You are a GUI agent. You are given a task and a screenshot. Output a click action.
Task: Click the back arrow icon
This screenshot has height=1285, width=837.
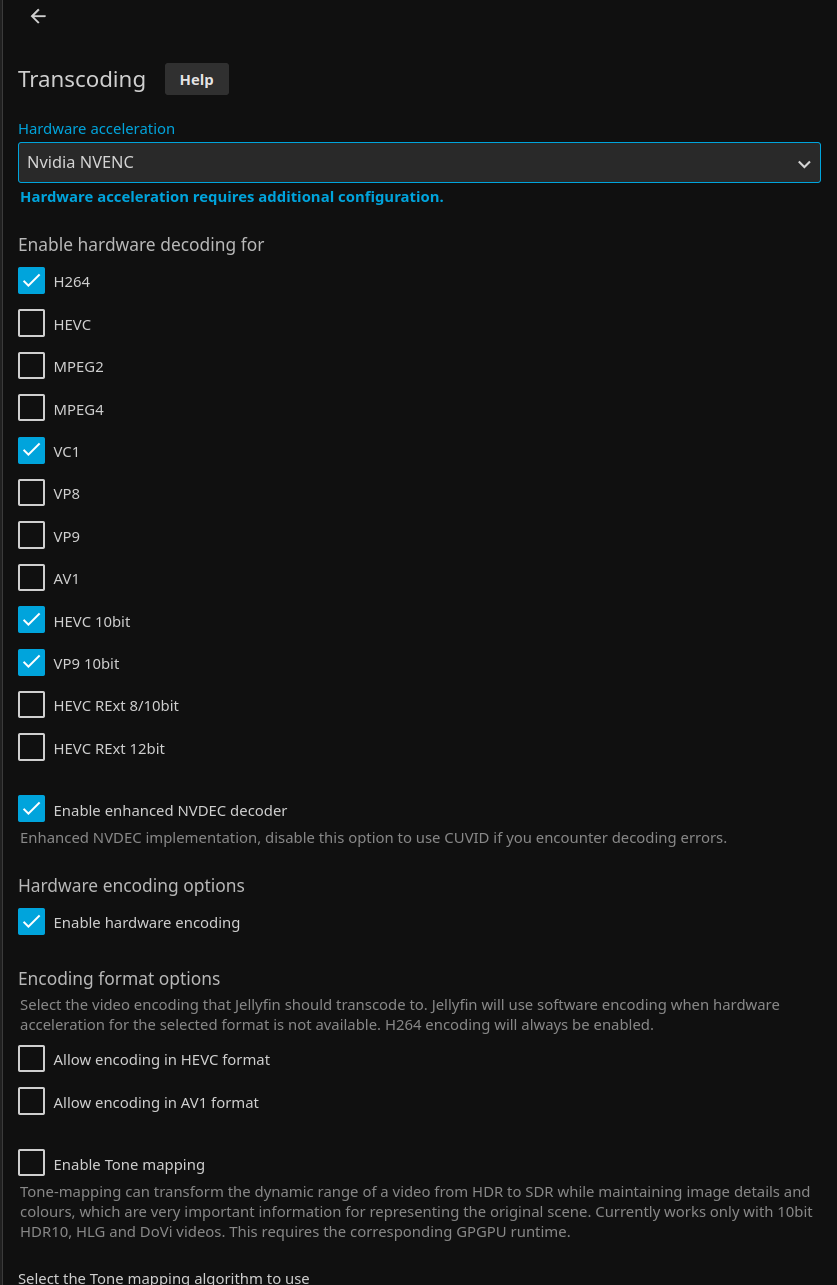click(x=38, y=16)
